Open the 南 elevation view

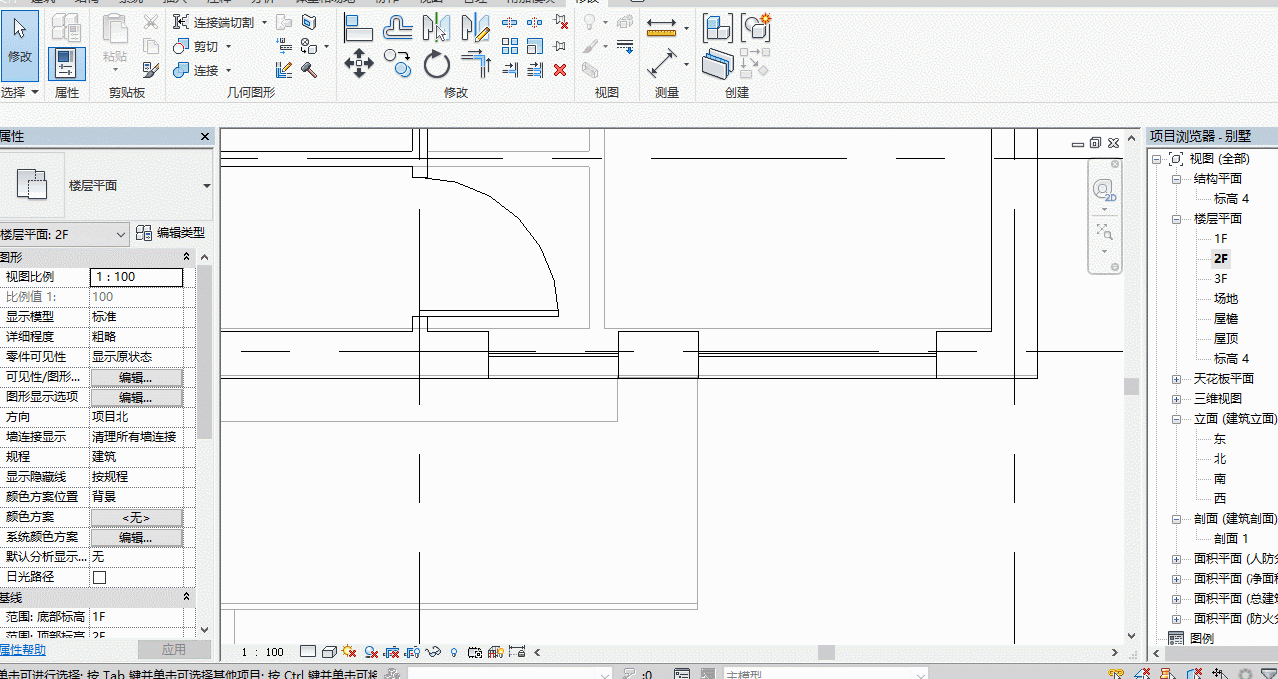(1220, 479)
